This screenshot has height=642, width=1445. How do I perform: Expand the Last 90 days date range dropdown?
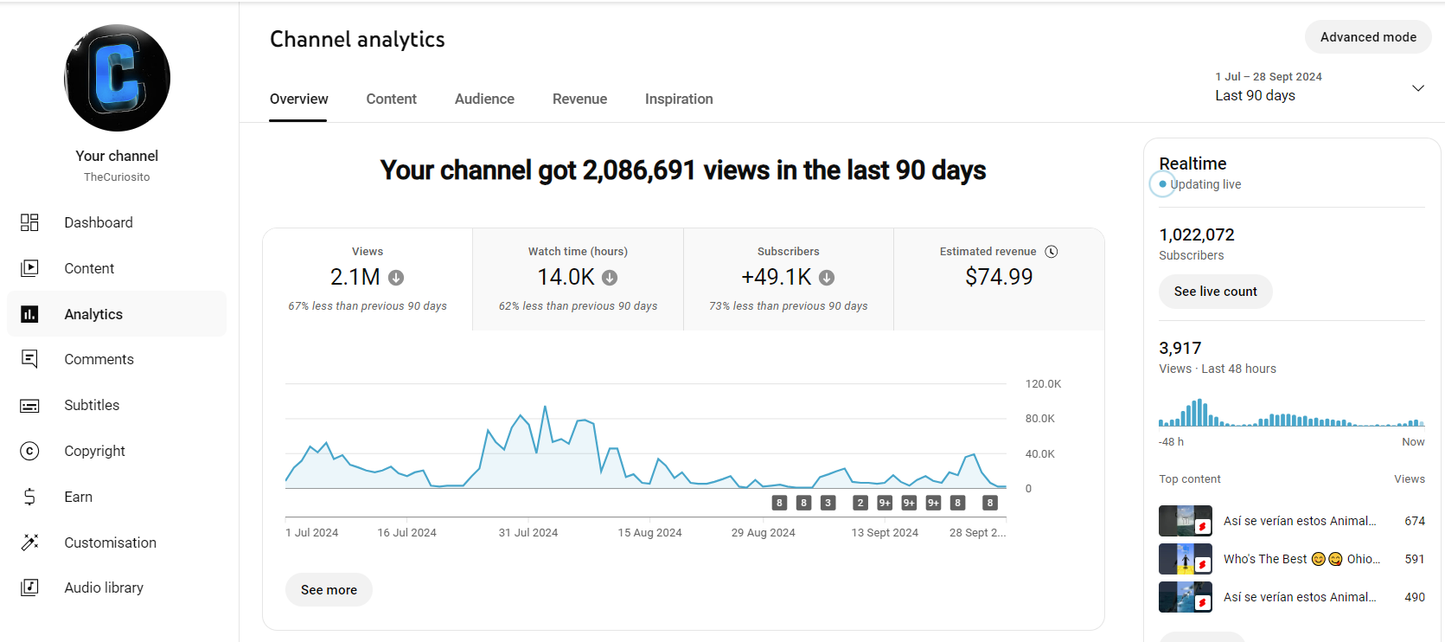pyautogui.click(x=1417, y=88)
